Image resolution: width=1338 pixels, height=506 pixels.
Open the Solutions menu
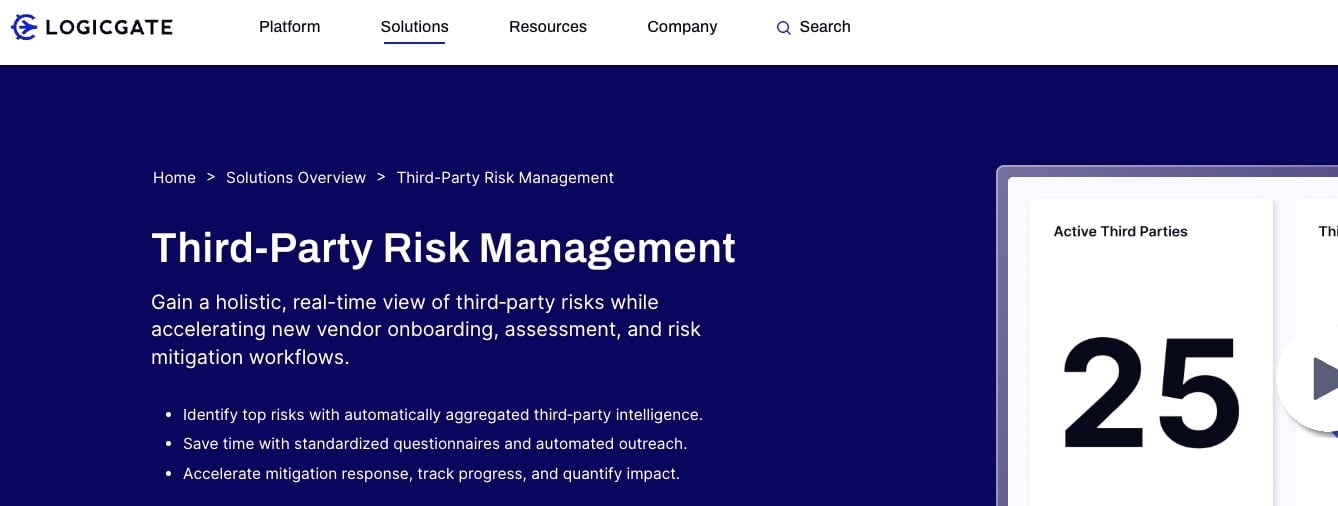(414, 27)
